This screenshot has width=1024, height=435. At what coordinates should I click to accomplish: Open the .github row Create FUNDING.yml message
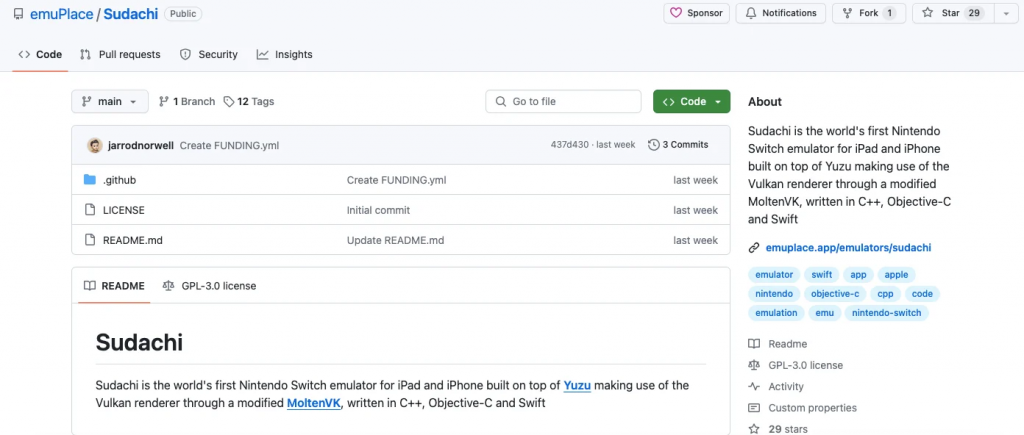(396, 180)
